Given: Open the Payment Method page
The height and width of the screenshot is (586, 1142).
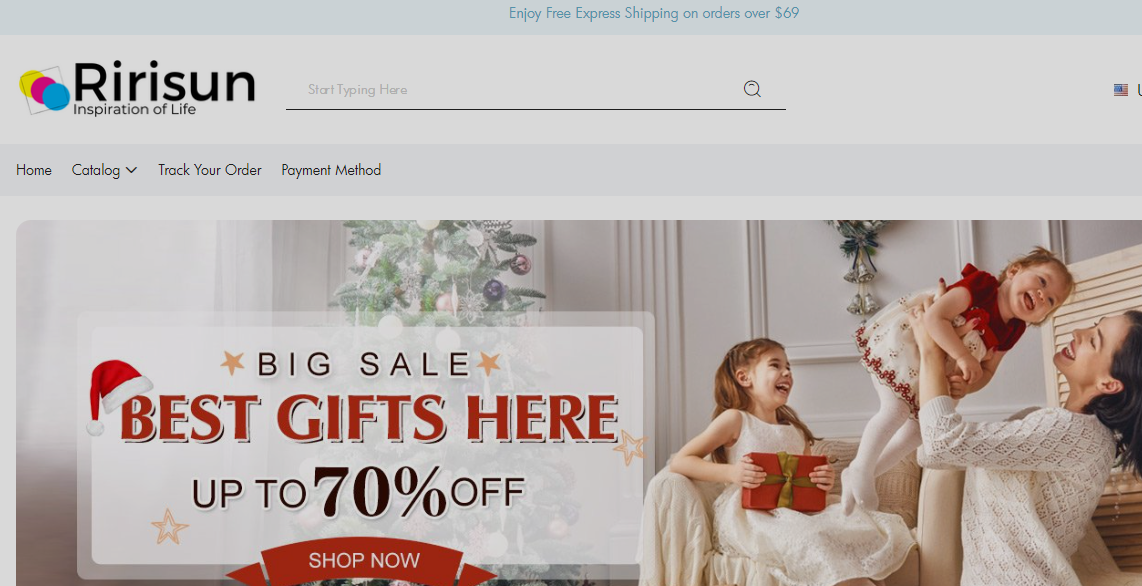Looking at the screenshot, I should coord(331,170).
